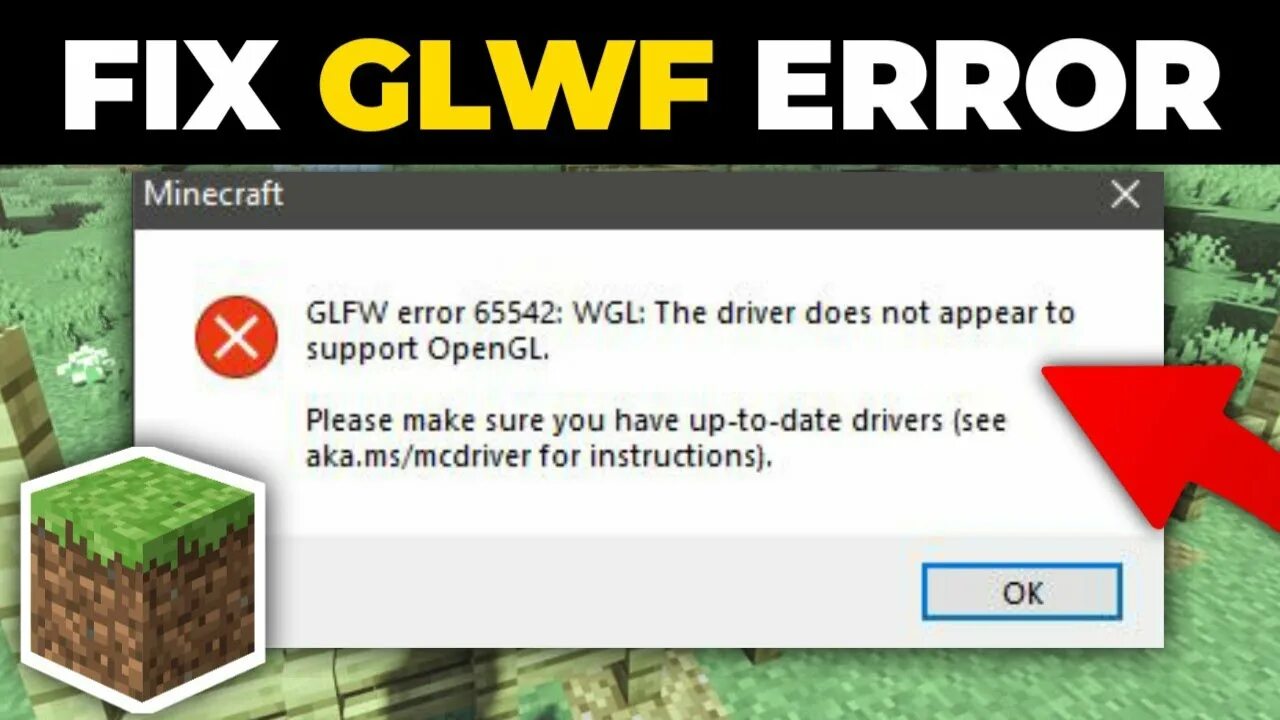This screenshot has height=720, width=1280.
Task: Click the OK button in the dialog
Action: [x=1022, y=592]
